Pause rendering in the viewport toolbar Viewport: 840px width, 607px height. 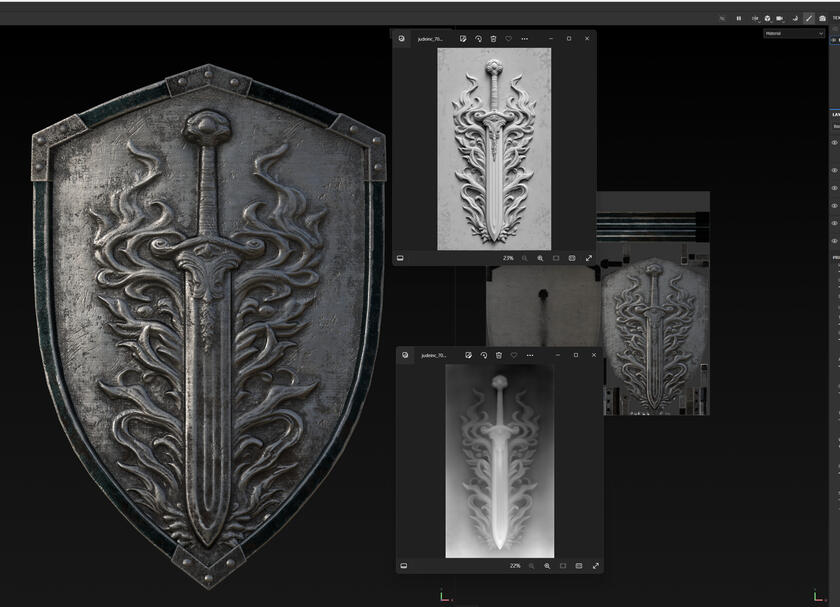(739, 18)
